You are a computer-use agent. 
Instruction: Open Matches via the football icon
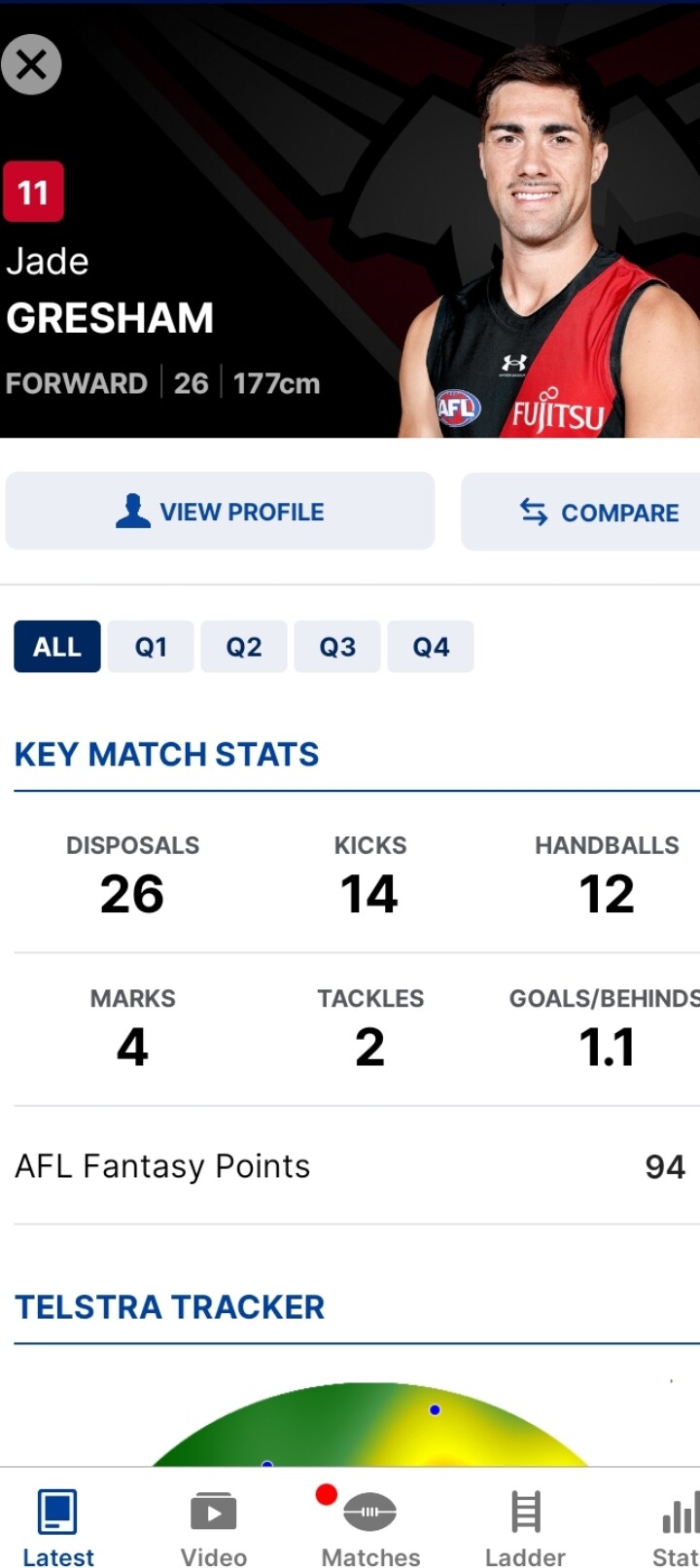click(x=369, y=1513)
